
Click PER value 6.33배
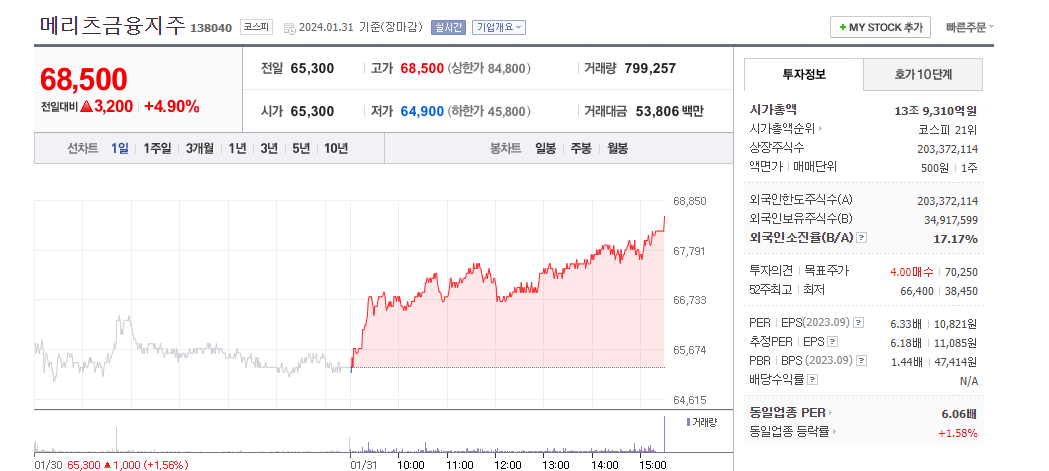(906, 324)
